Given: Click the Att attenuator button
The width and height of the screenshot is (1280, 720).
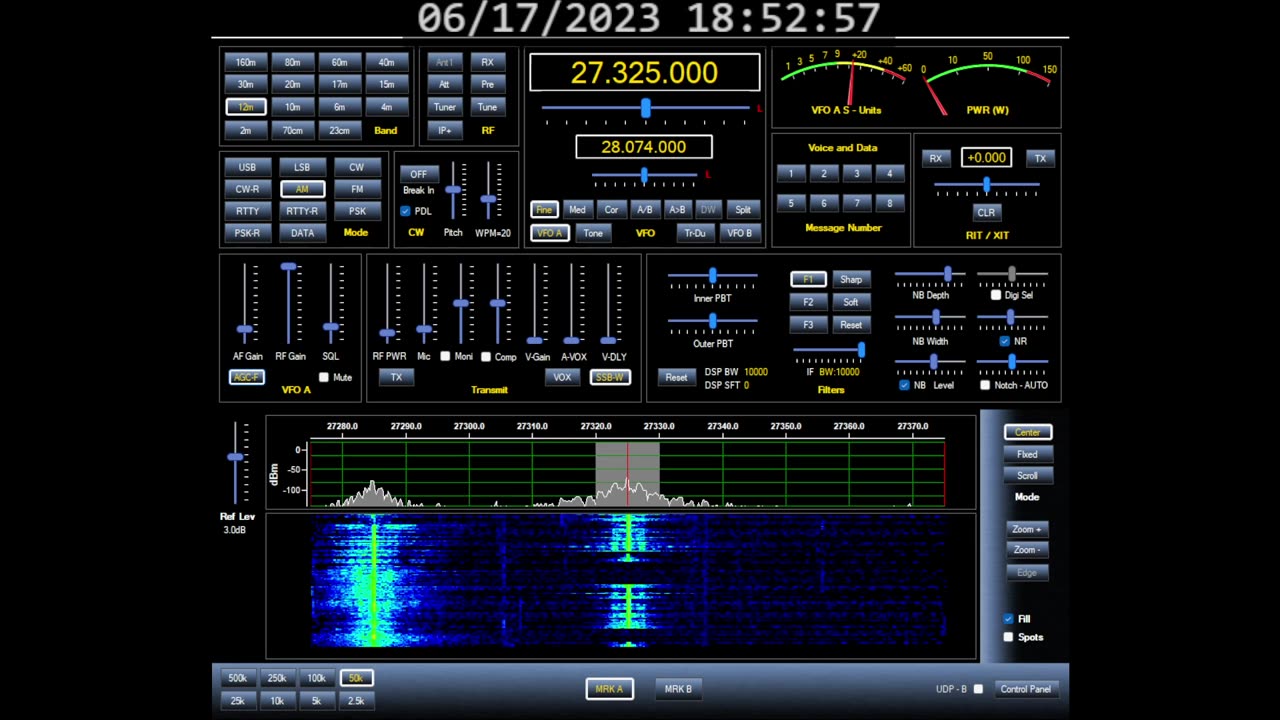Looking at the screenshot, I should point(444,84).
